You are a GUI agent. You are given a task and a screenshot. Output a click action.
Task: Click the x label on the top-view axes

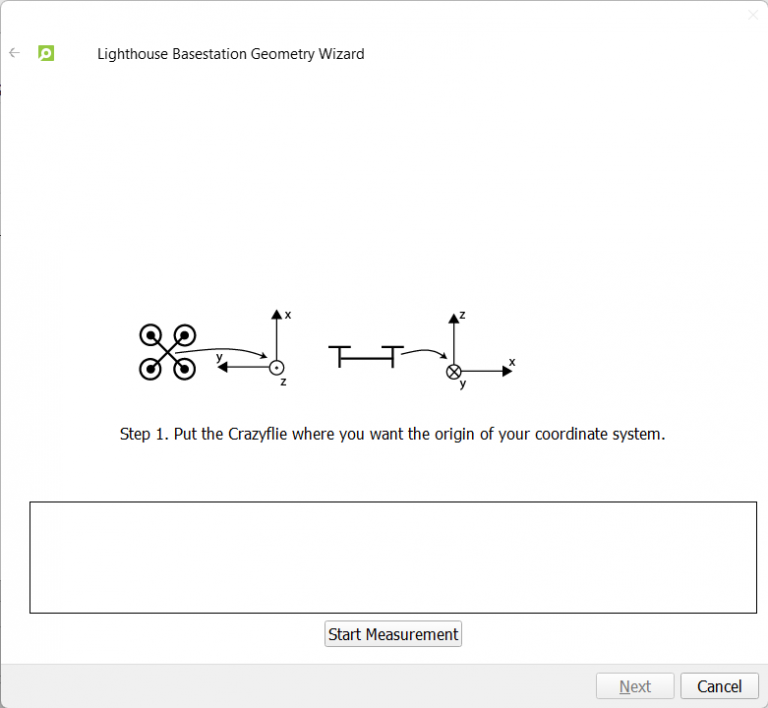[x=288, y=314]
